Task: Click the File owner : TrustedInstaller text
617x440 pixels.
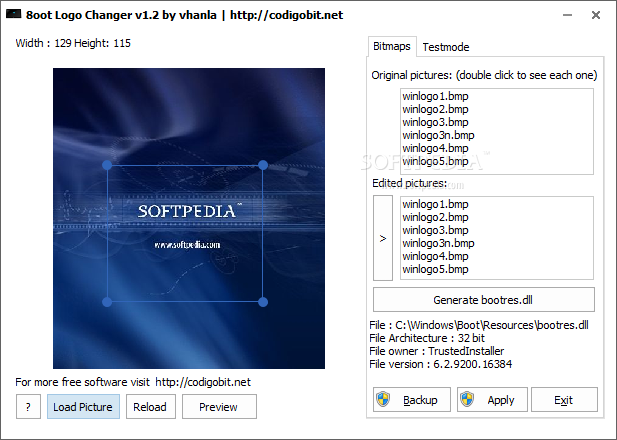Action: (x=437, y=351)
